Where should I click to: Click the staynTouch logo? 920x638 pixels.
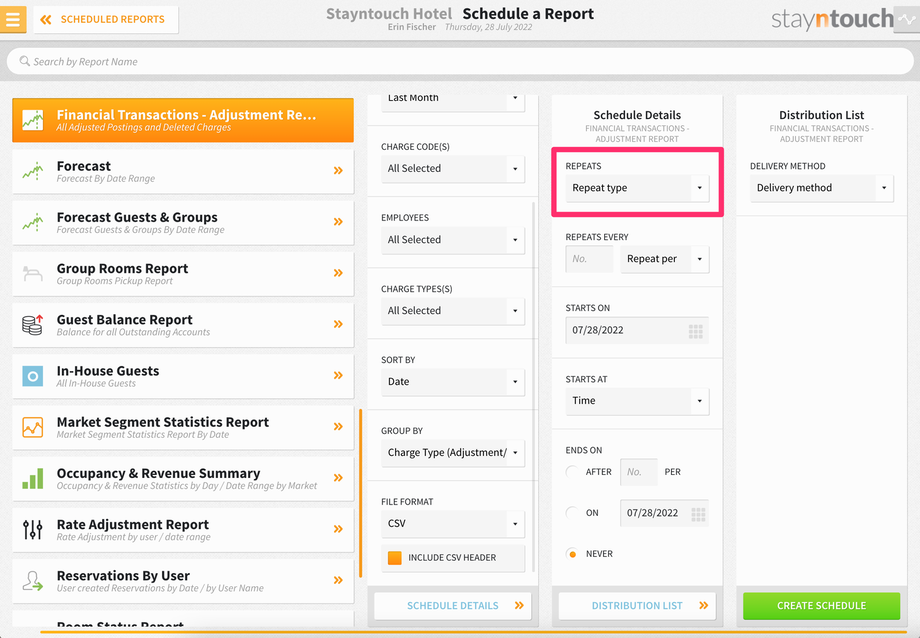click(832, 19)
